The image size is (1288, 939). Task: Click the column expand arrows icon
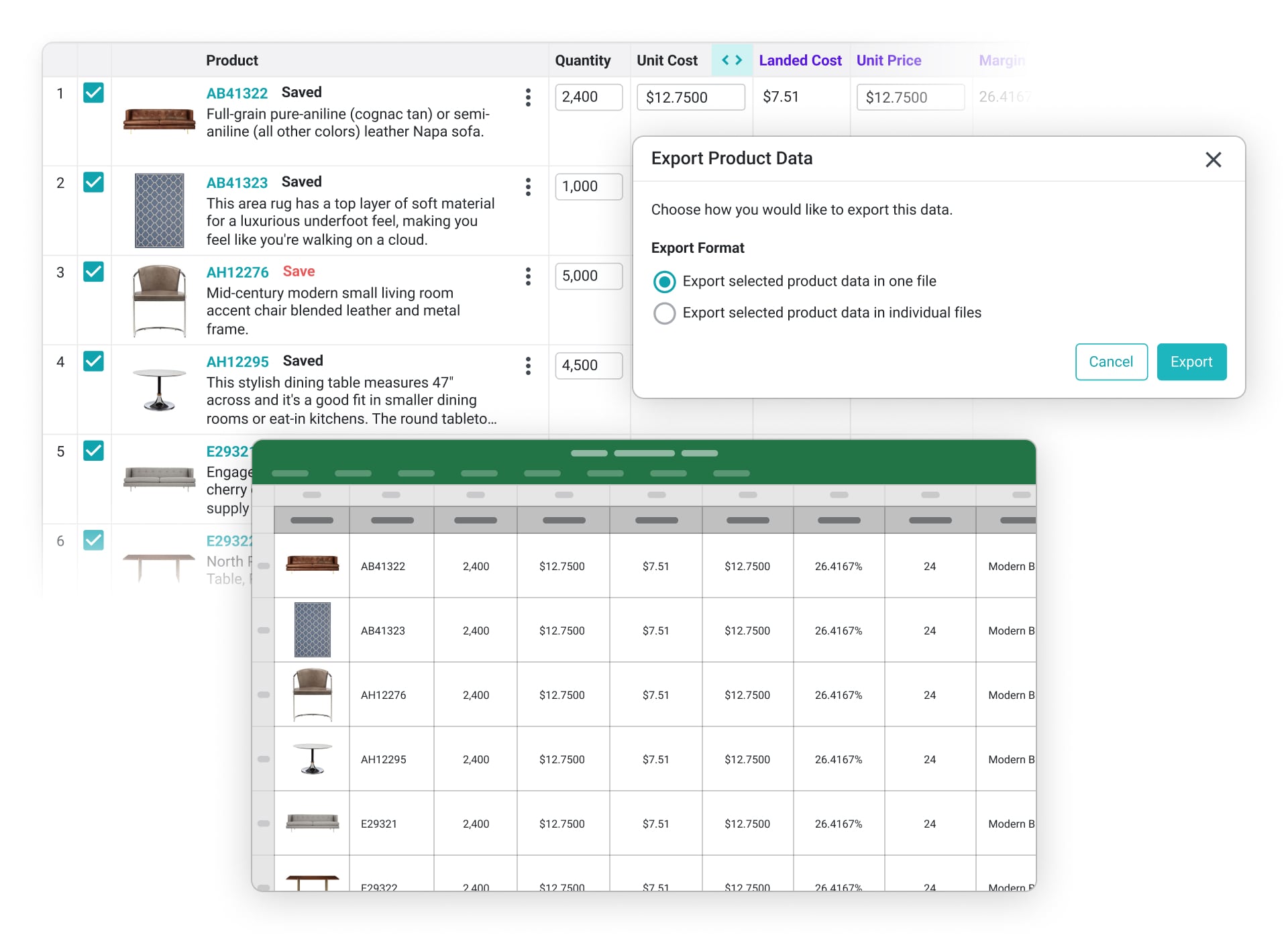pyautogui.click(x=732, y=60)
